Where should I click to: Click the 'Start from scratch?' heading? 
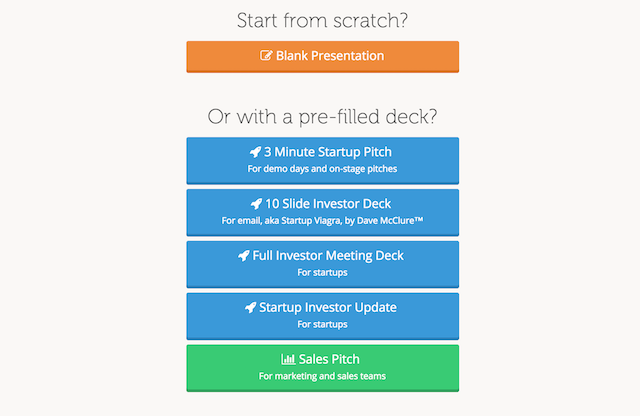tap(322, 20)
